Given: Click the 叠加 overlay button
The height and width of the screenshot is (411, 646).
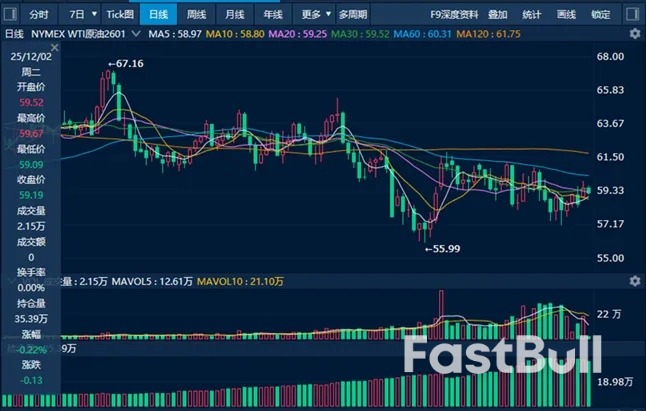Looking at the screenshot, I should click(x=497, y=15).
